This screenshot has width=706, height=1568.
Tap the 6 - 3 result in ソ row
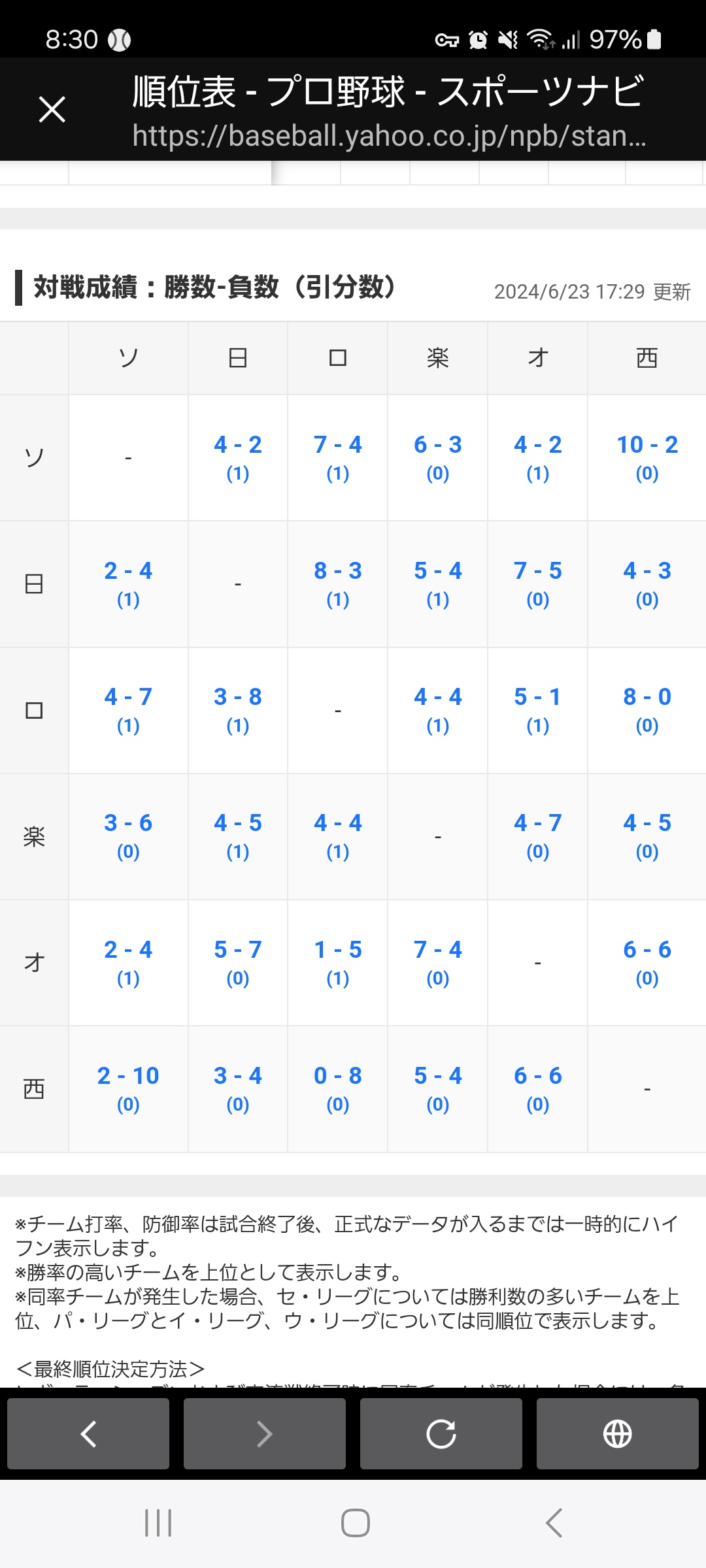(x=438, y=445)
